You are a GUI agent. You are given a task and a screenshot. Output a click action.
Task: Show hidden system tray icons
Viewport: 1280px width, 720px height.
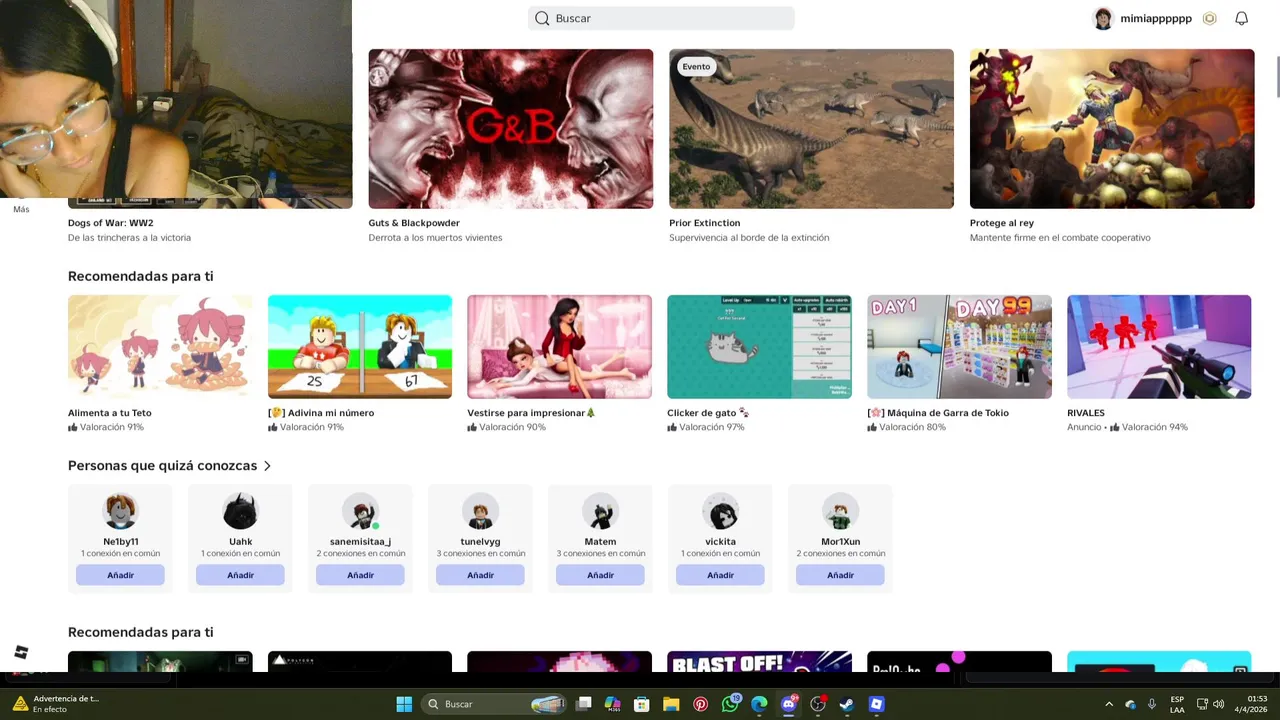[1108, 704]
